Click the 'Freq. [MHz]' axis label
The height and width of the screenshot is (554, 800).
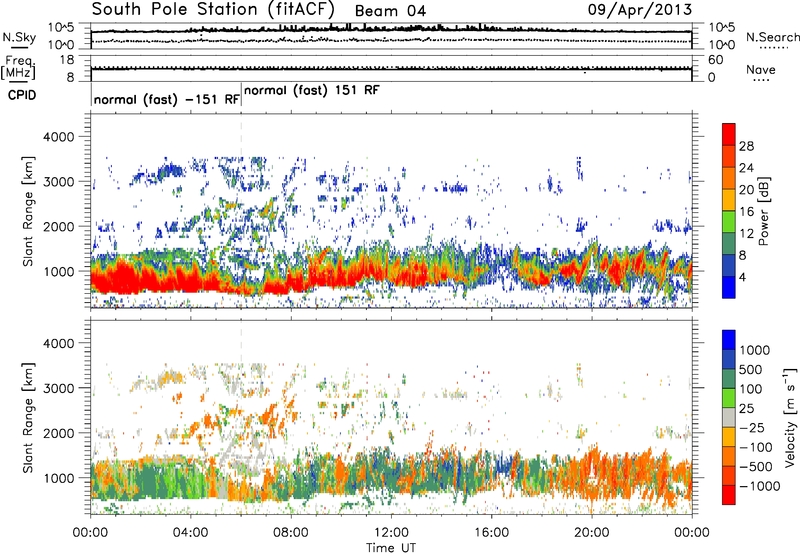pos(18,67)
